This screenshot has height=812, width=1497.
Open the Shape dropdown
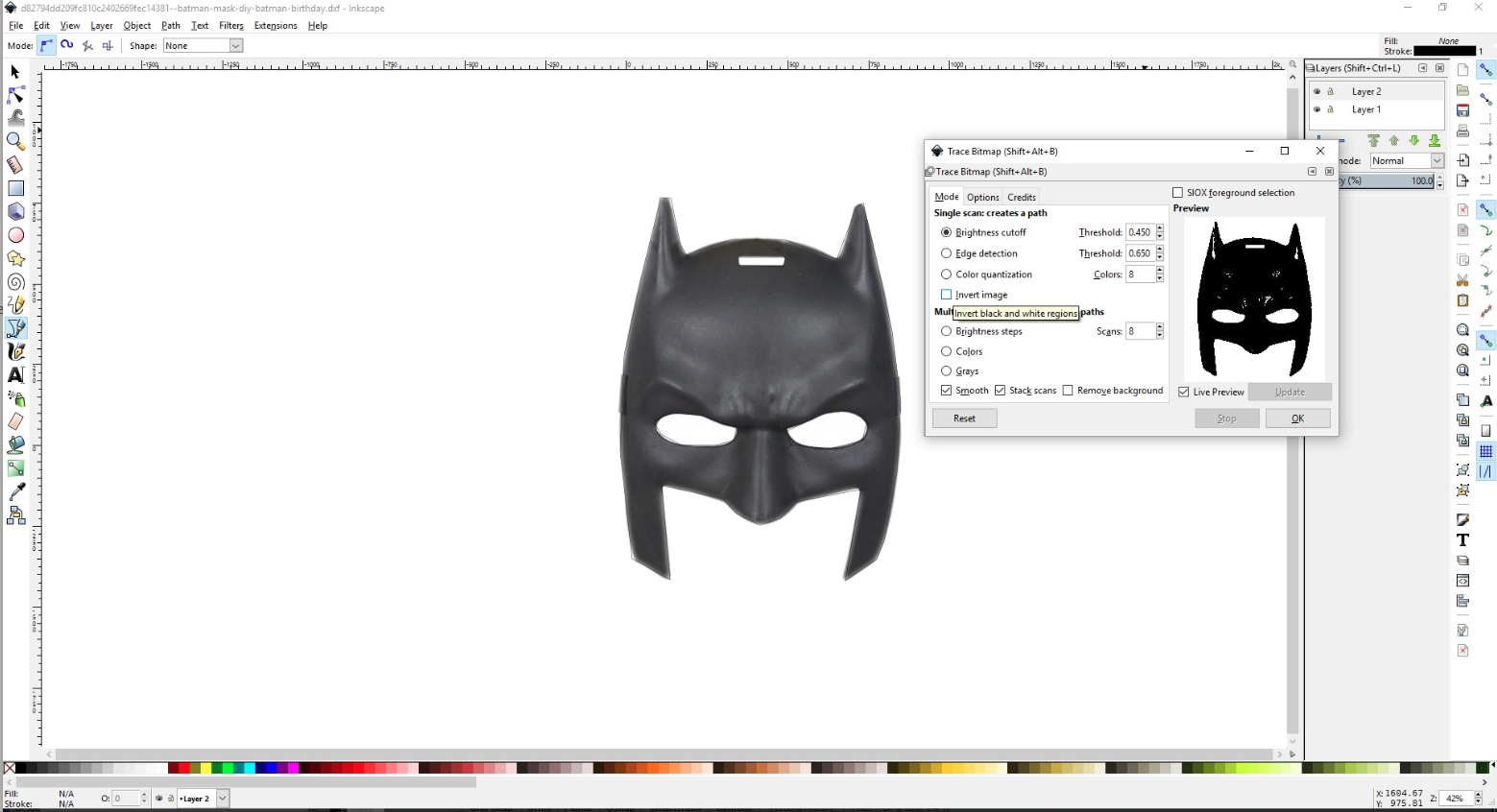[x=203, y=45]
